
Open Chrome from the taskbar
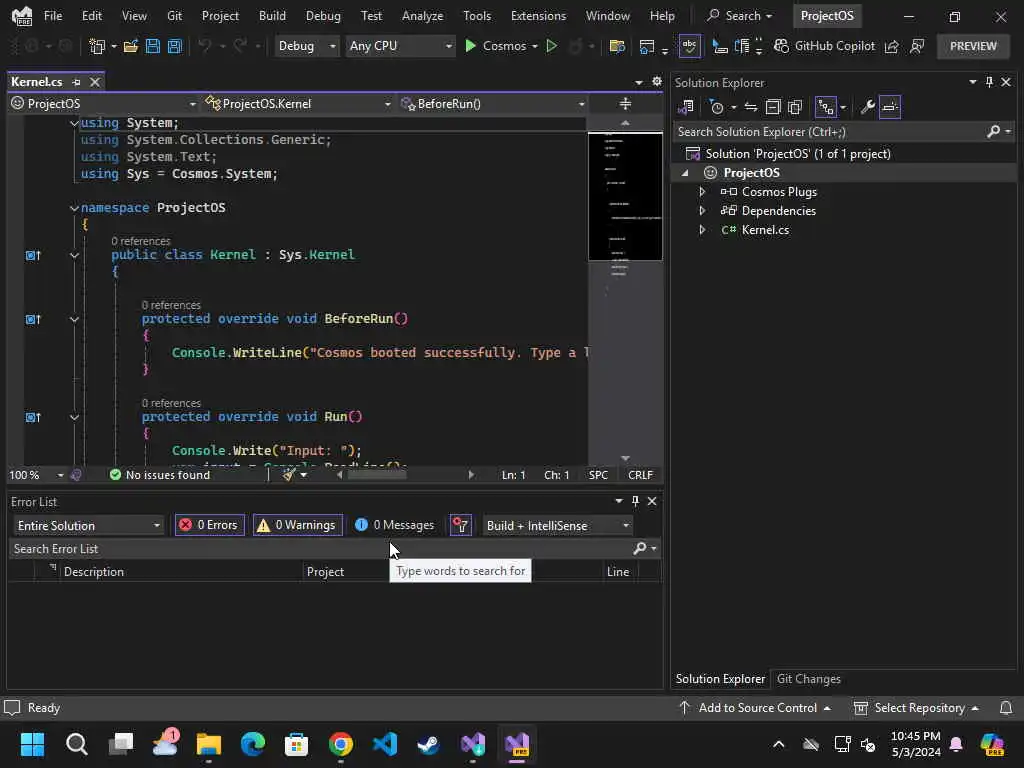click(341, 744)
